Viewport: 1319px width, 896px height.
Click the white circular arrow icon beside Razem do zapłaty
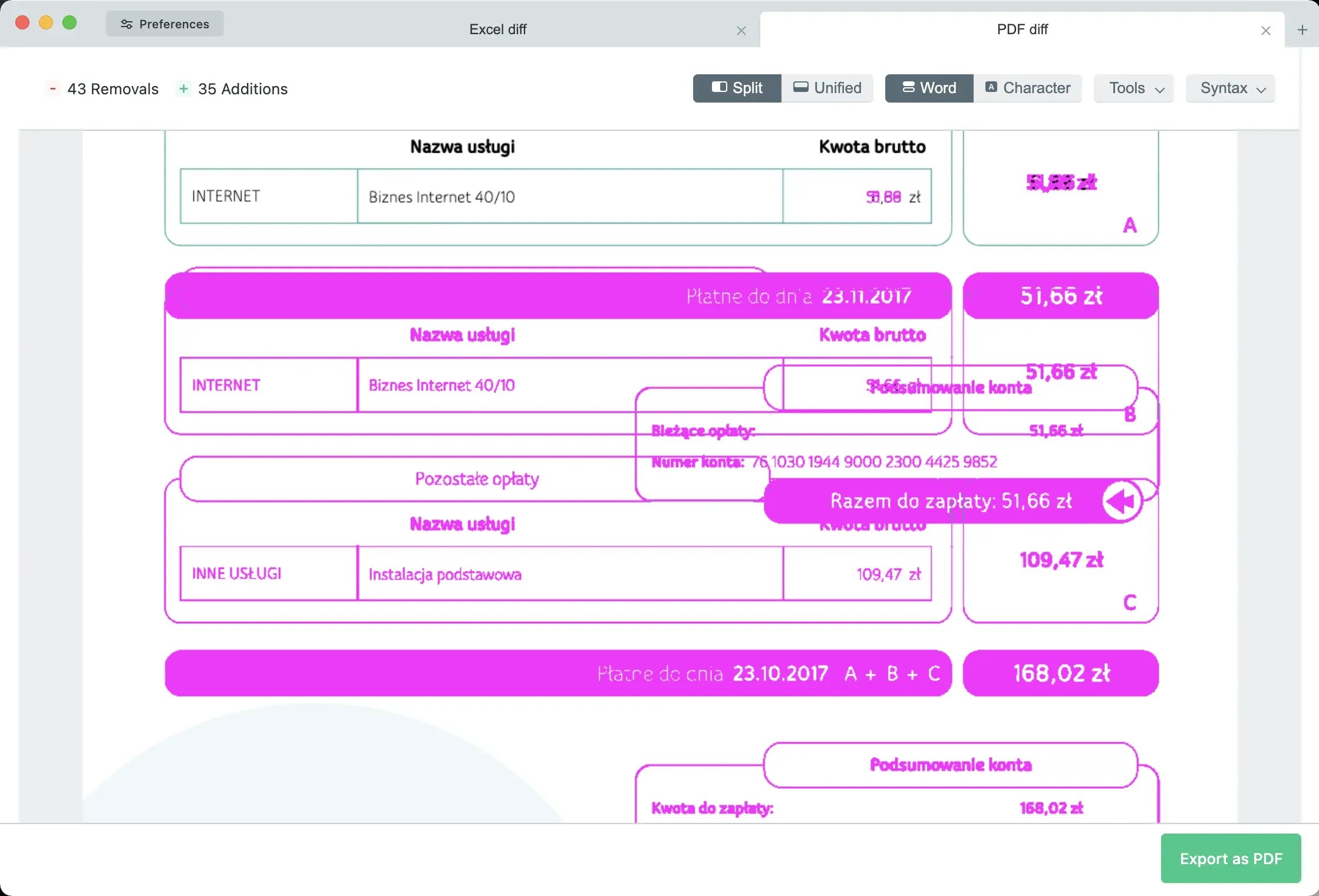[1121, 501]
